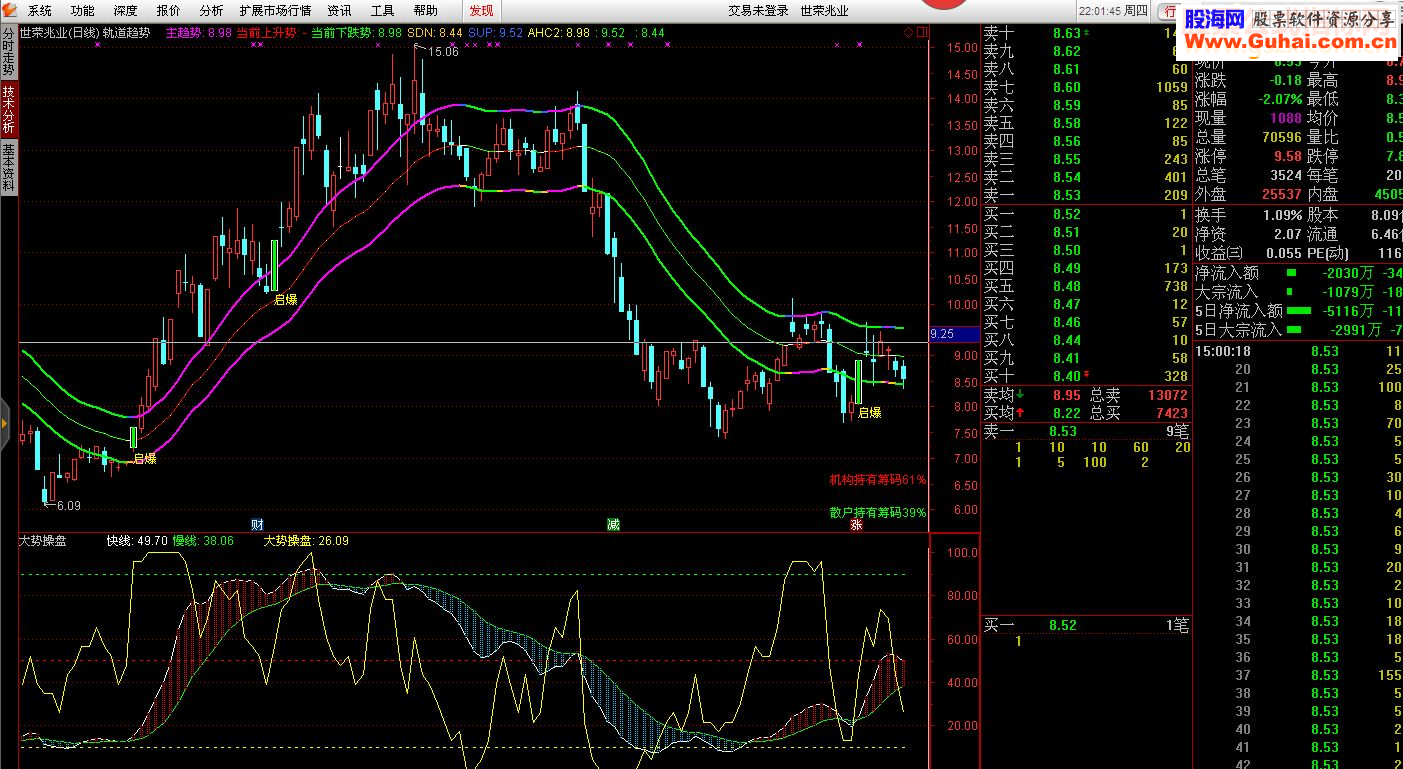Open the 功能 menu

click(83, 11)
